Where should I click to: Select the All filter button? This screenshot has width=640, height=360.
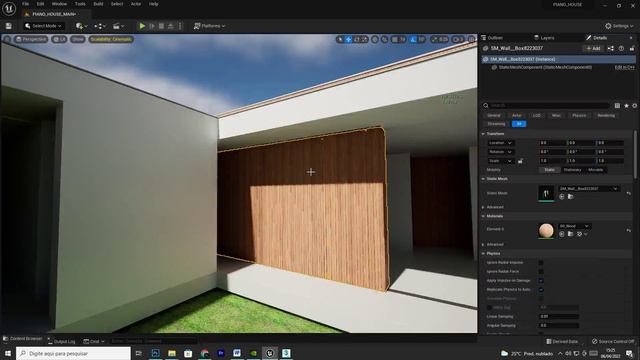(x=519, y=124)
